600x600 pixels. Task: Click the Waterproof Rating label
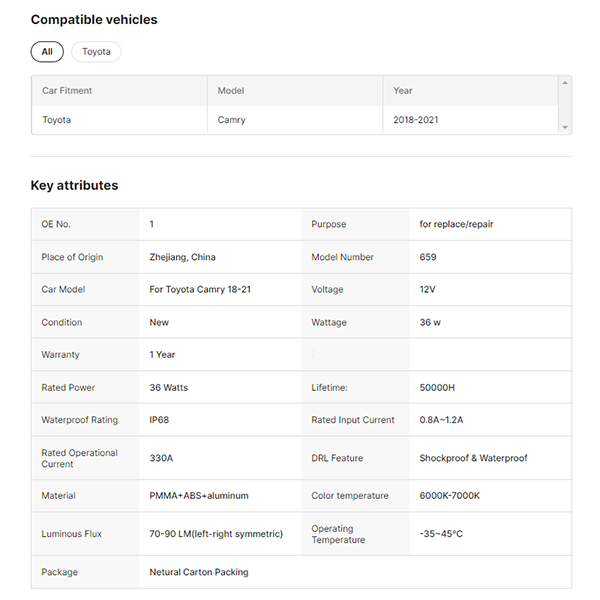point(80,420)
